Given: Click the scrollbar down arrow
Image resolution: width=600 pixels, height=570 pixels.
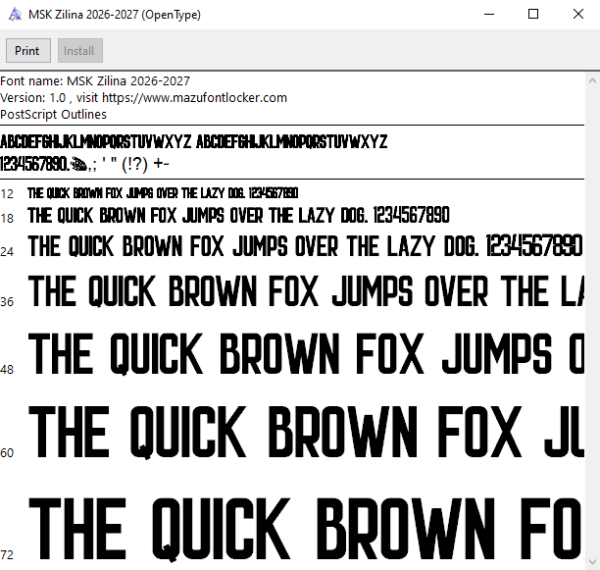Looking at the screenshot, I should coord(592,562).
